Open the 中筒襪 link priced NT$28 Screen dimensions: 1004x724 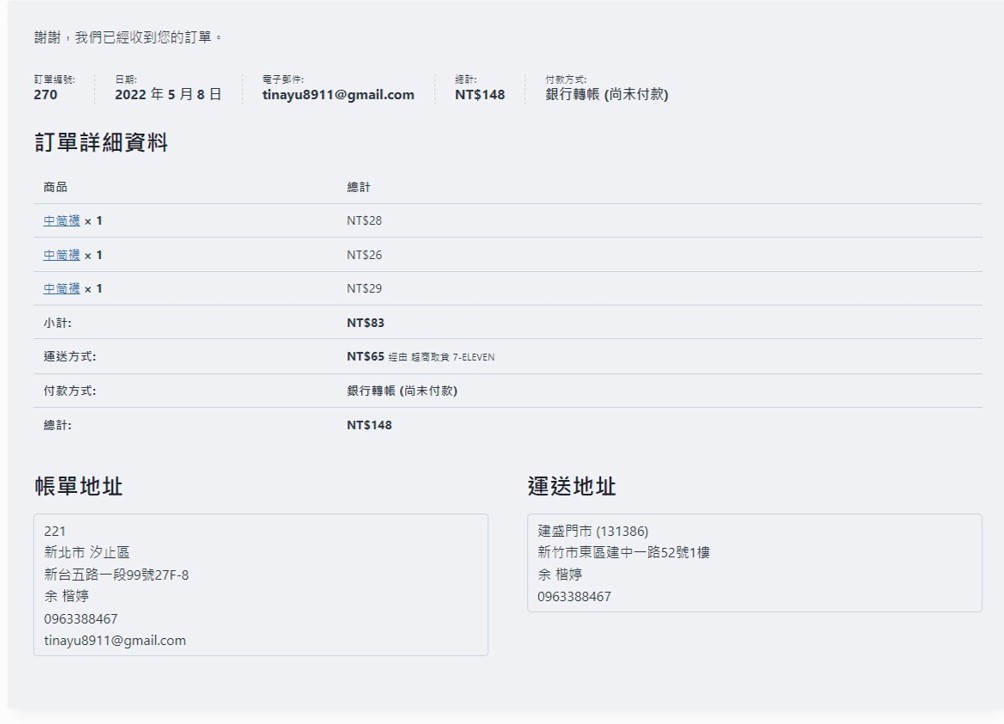[61, 221]
